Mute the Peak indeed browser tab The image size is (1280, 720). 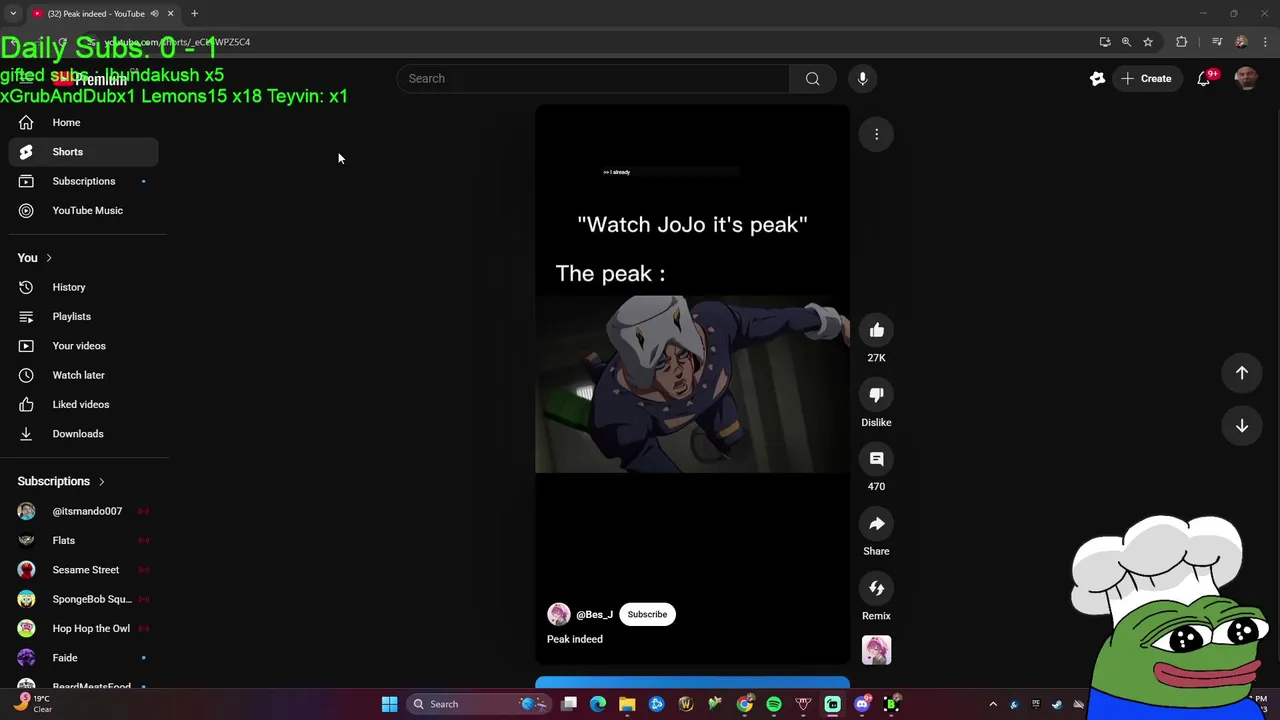click(x=154, y=14)
